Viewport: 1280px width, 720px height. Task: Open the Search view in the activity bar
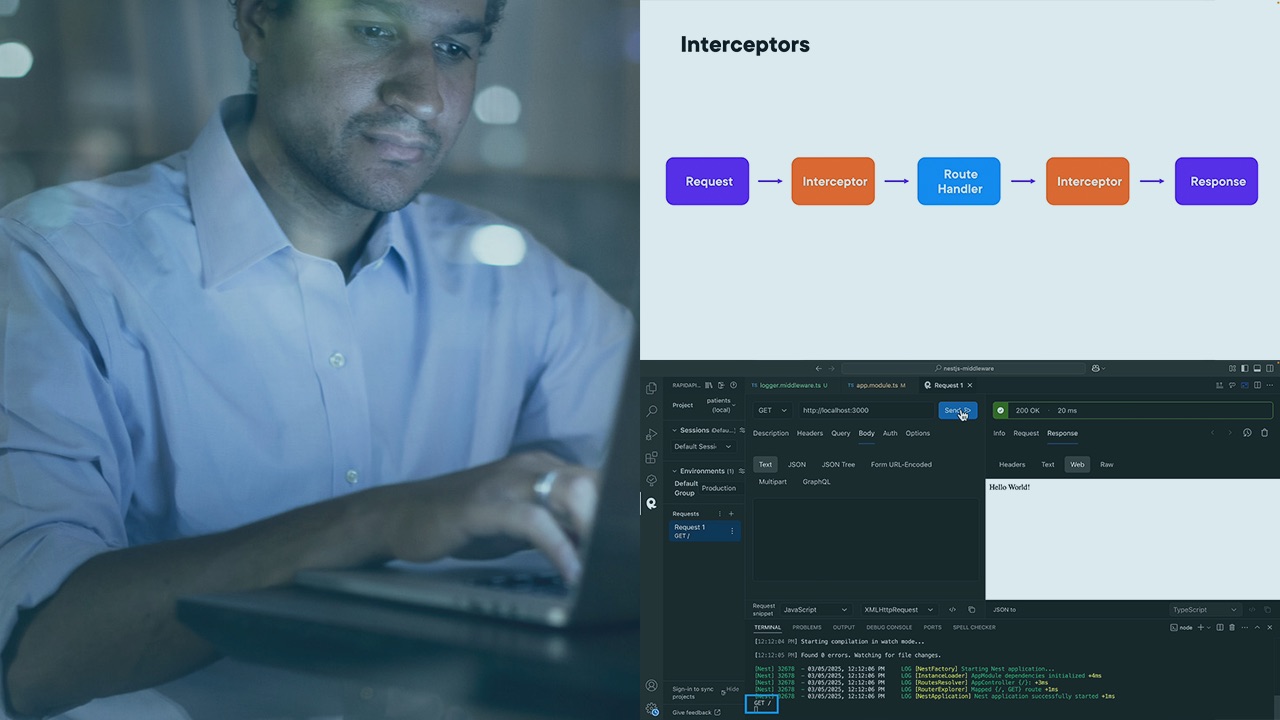[x=652, y=410]
